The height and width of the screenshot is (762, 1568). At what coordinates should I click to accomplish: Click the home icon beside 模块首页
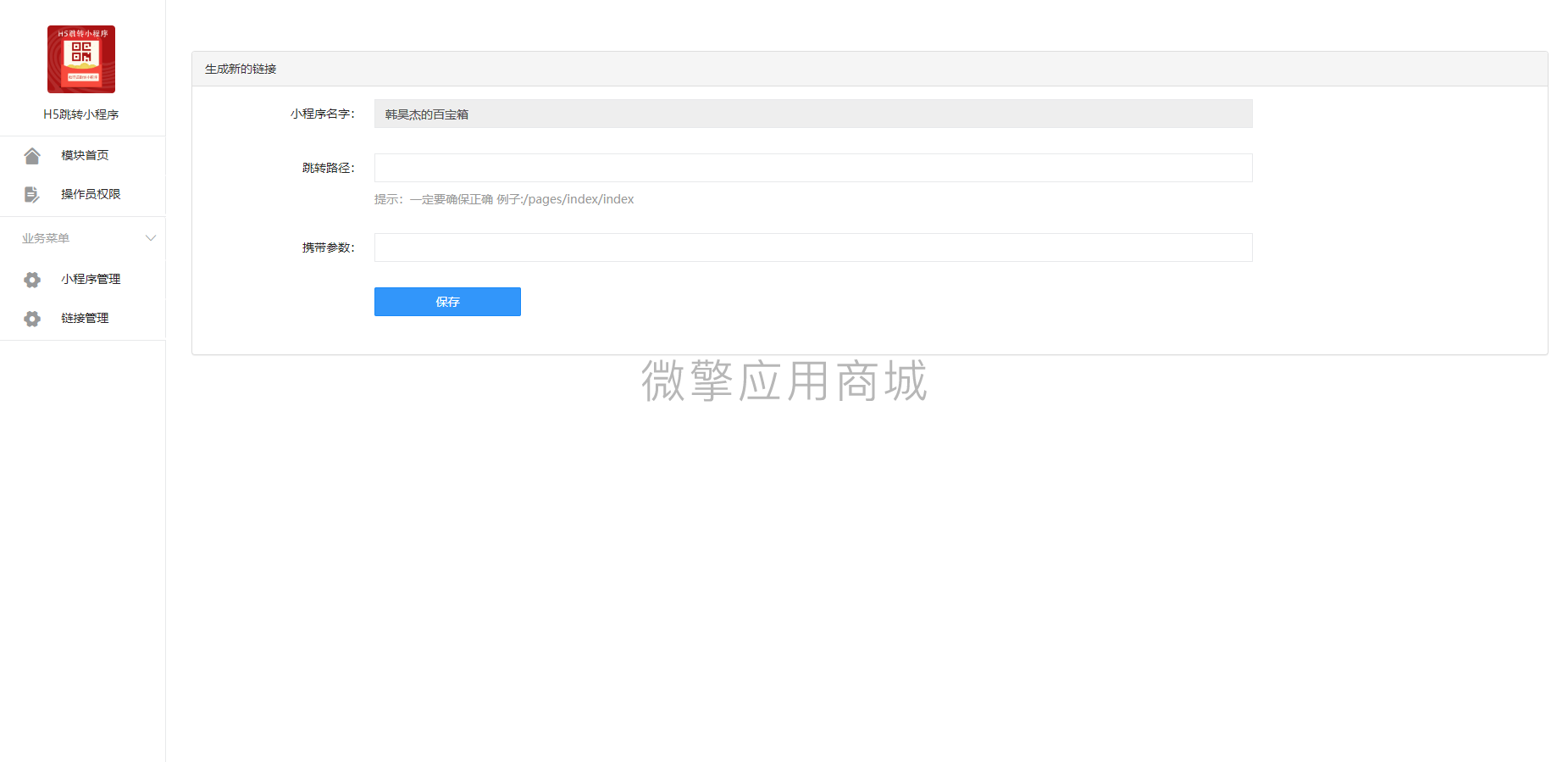(x=32, y=156)
